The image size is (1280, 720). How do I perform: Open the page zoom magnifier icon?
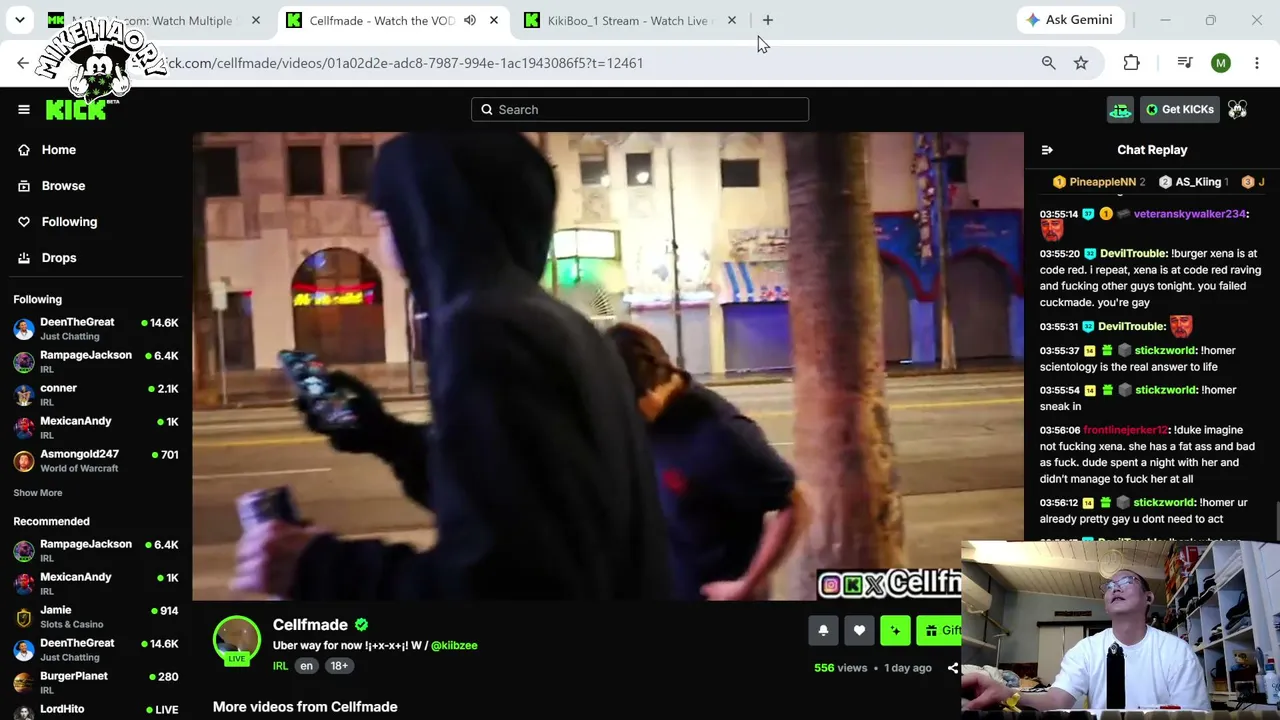pos(1048,63)
